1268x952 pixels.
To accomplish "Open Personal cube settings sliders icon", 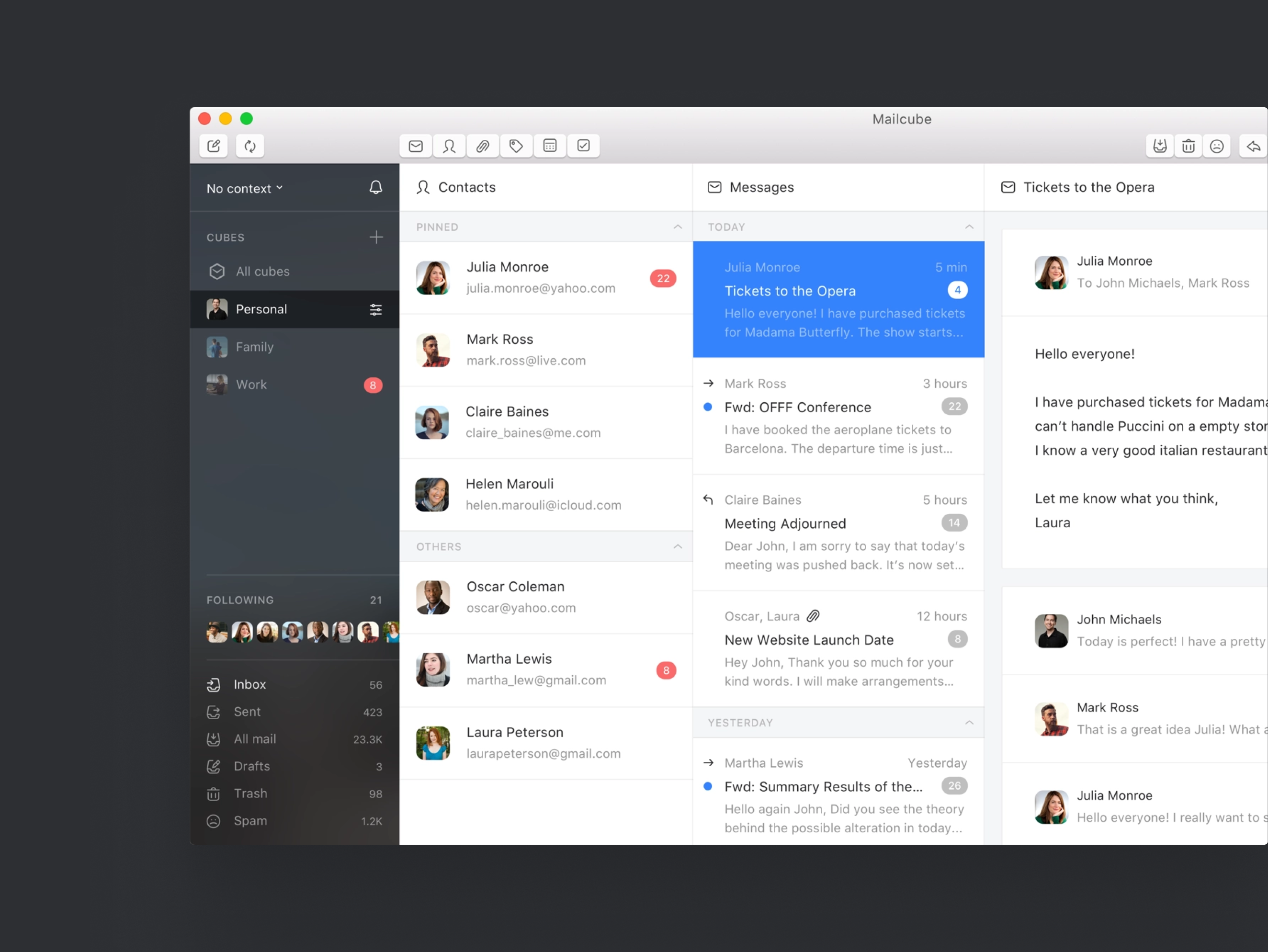I will click(x=375, y=309).
